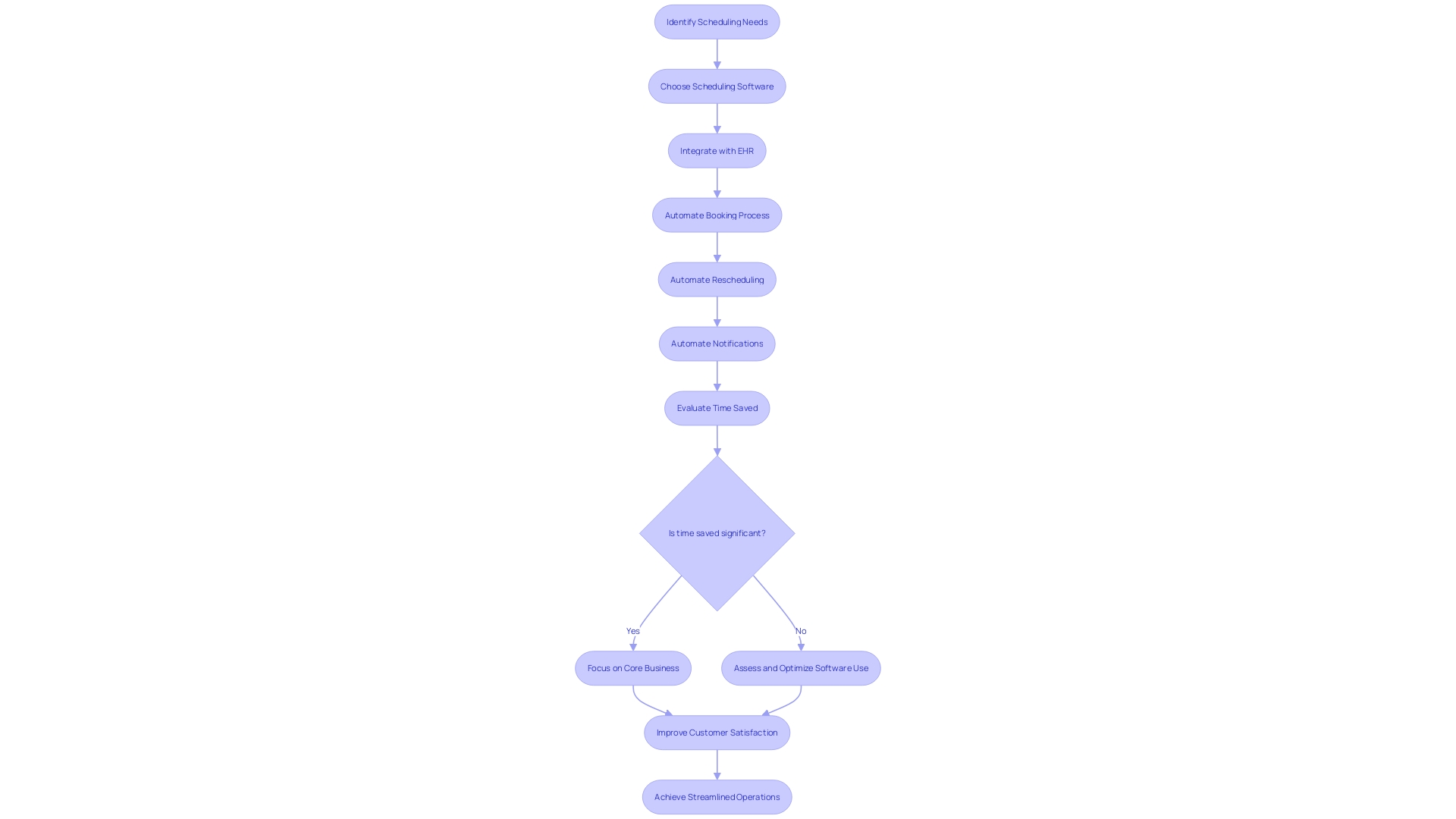Click the Automate Rescheduling flowchart node

tap(717, 279)
